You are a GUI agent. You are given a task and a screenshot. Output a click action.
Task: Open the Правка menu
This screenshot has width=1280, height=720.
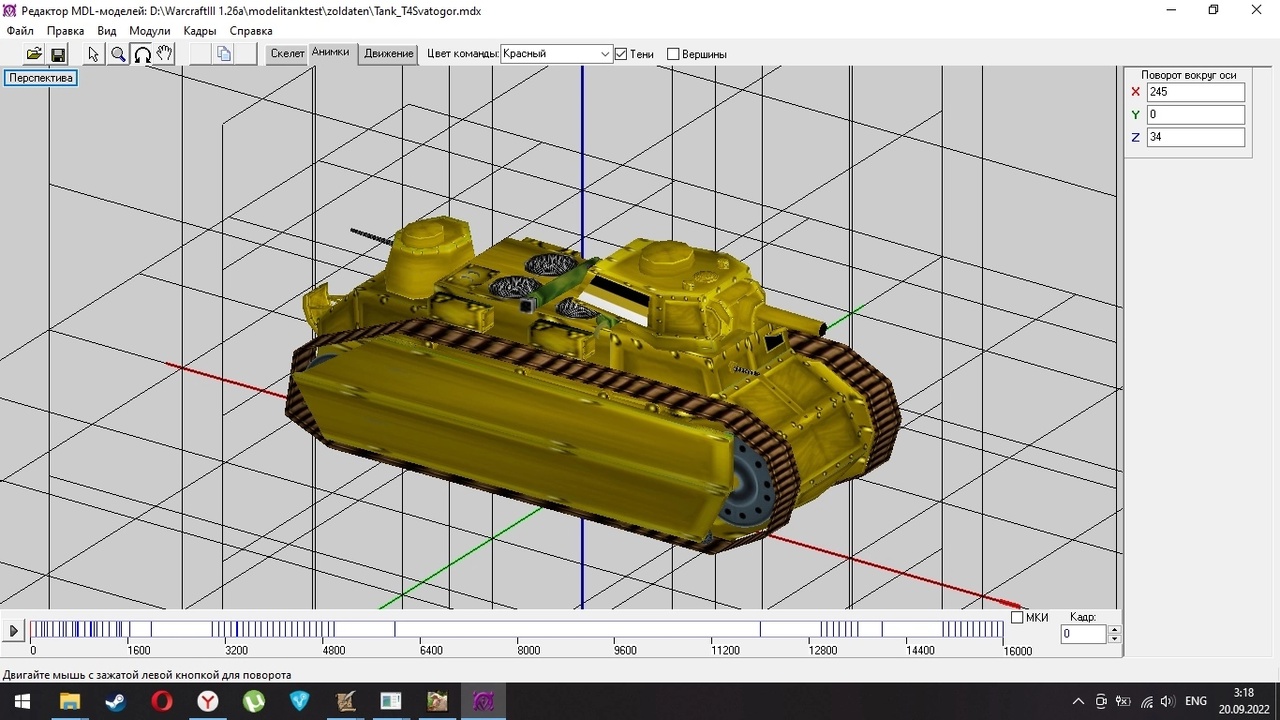pos(65,31)
